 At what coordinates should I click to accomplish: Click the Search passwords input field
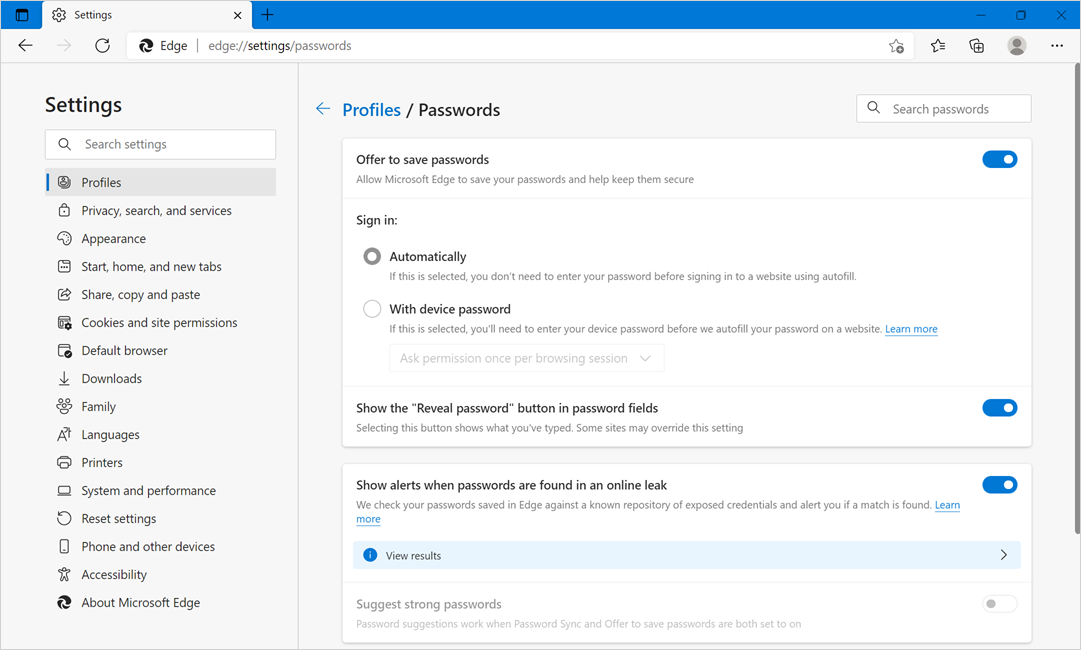coord(954,109)
